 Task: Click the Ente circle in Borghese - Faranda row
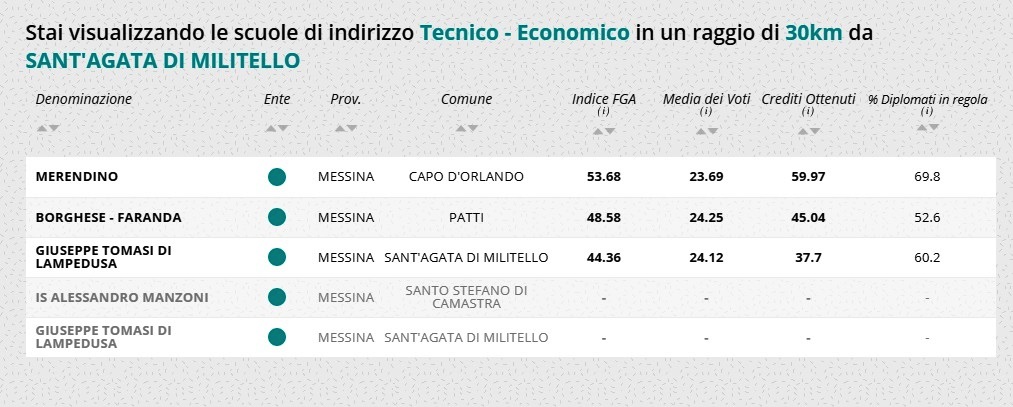click(277, 217)
